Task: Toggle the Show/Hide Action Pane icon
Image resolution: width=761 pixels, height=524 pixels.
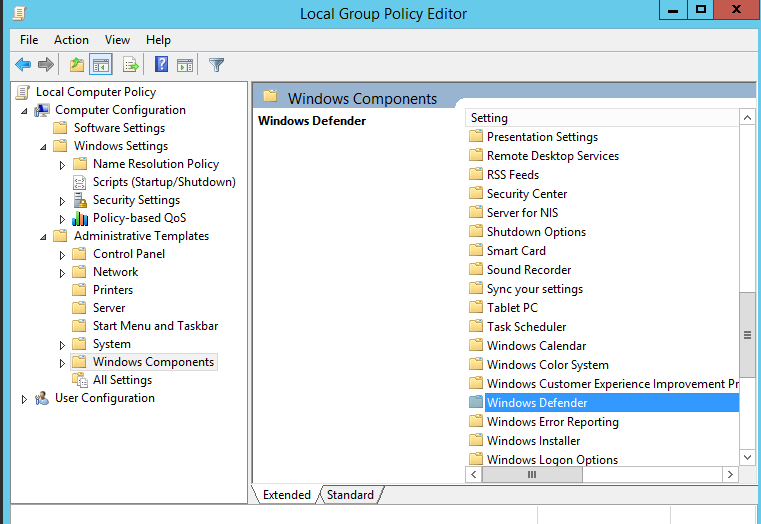Action: point(185,65)
